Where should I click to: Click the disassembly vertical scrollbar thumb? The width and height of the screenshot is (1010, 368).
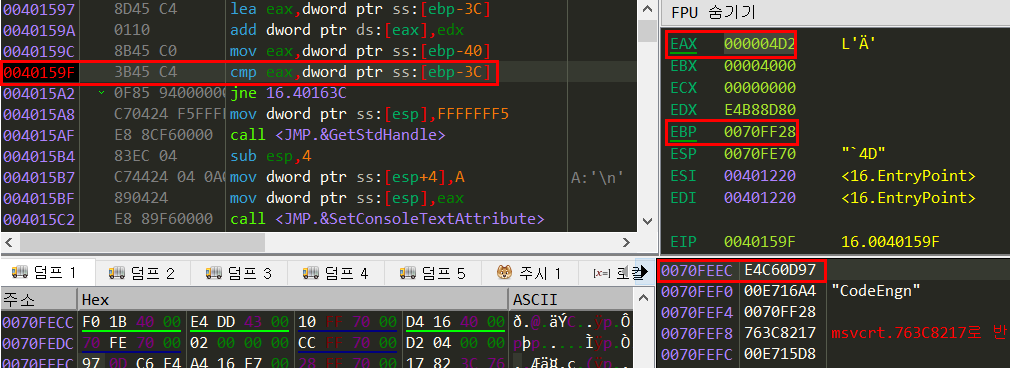(x=647, y=30)
